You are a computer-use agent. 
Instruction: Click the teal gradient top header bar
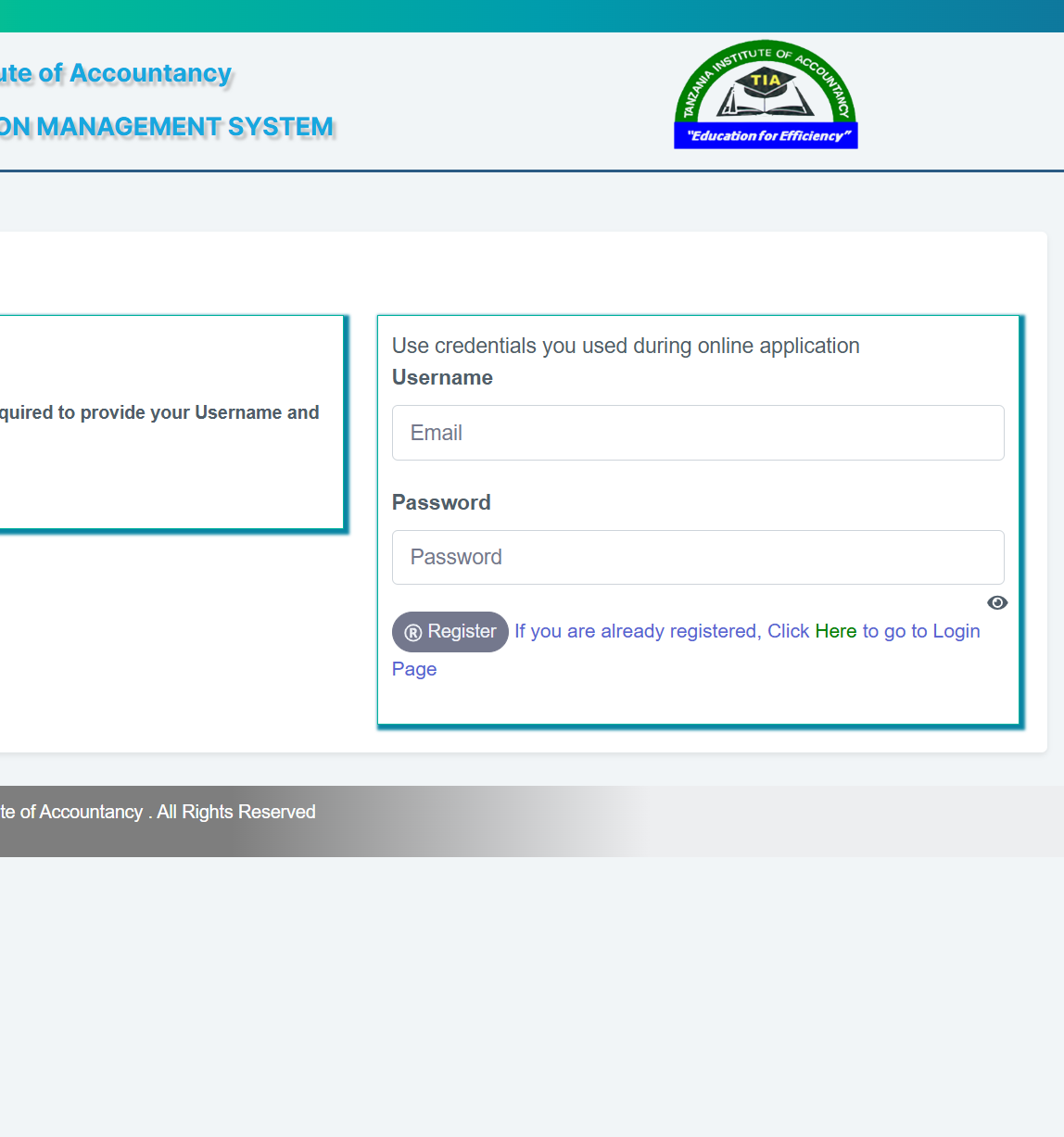pyautogui.click(x=532, y=16)
